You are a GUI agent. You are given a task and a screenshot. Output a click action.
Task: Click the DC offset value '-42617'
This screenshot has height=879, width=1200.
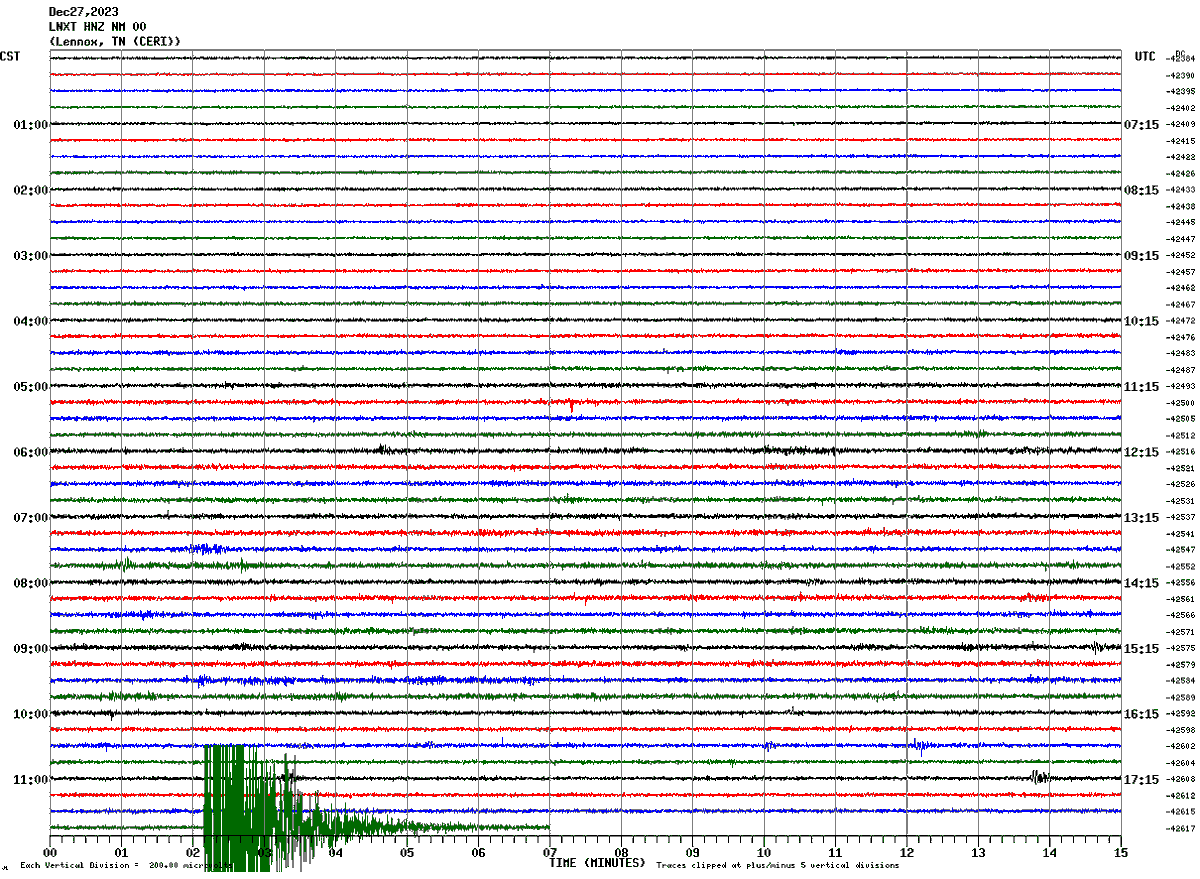(x=1181, y=829)
